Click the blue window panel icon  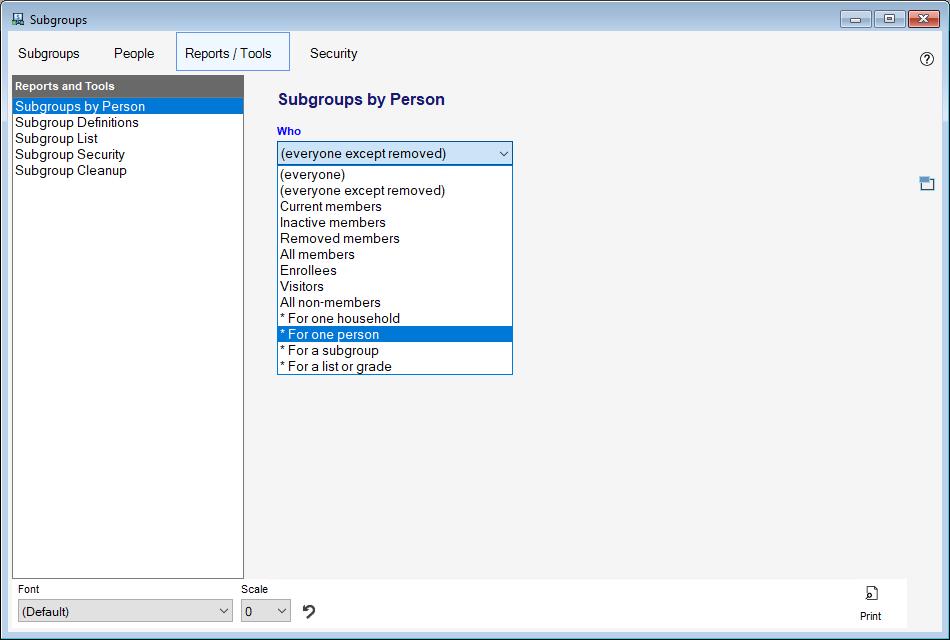(926, 183)
